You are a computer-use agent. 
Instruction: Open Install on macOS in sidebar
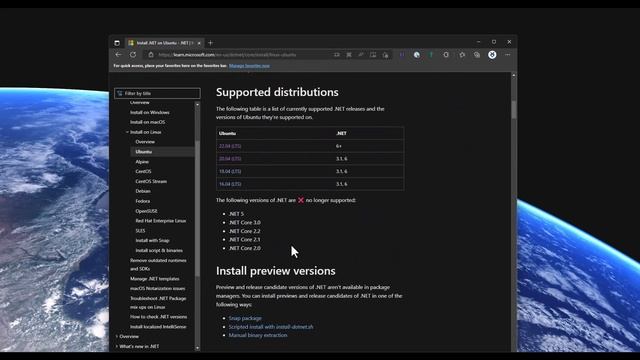(x=148, y=122)
